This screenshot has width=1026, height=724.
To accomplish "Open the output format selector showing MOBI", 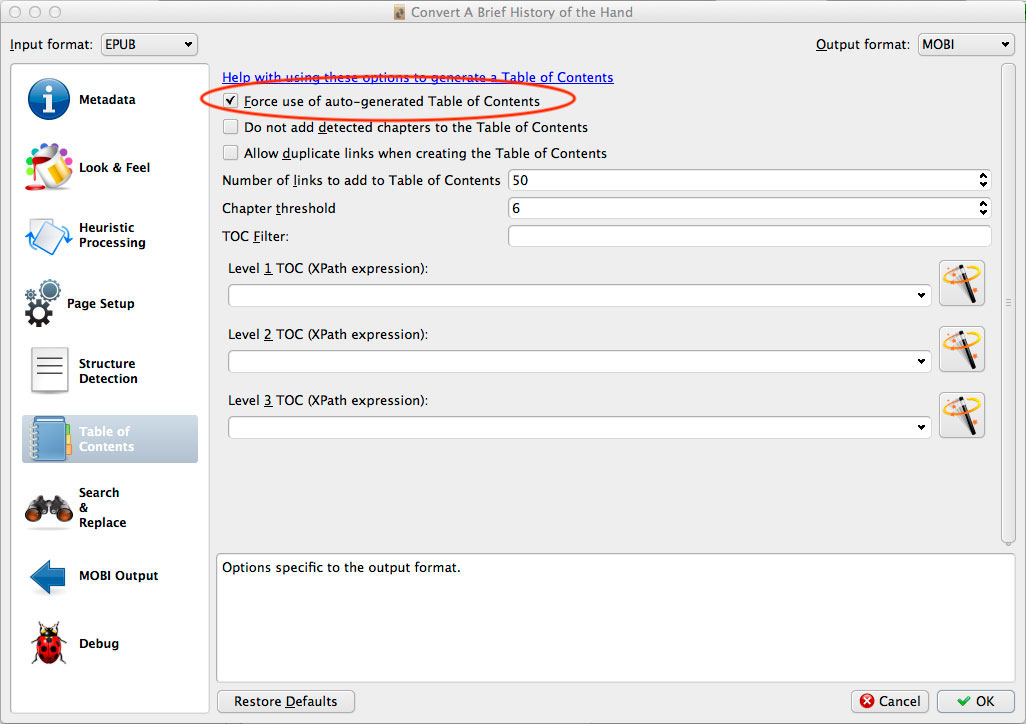I will 965,44.
